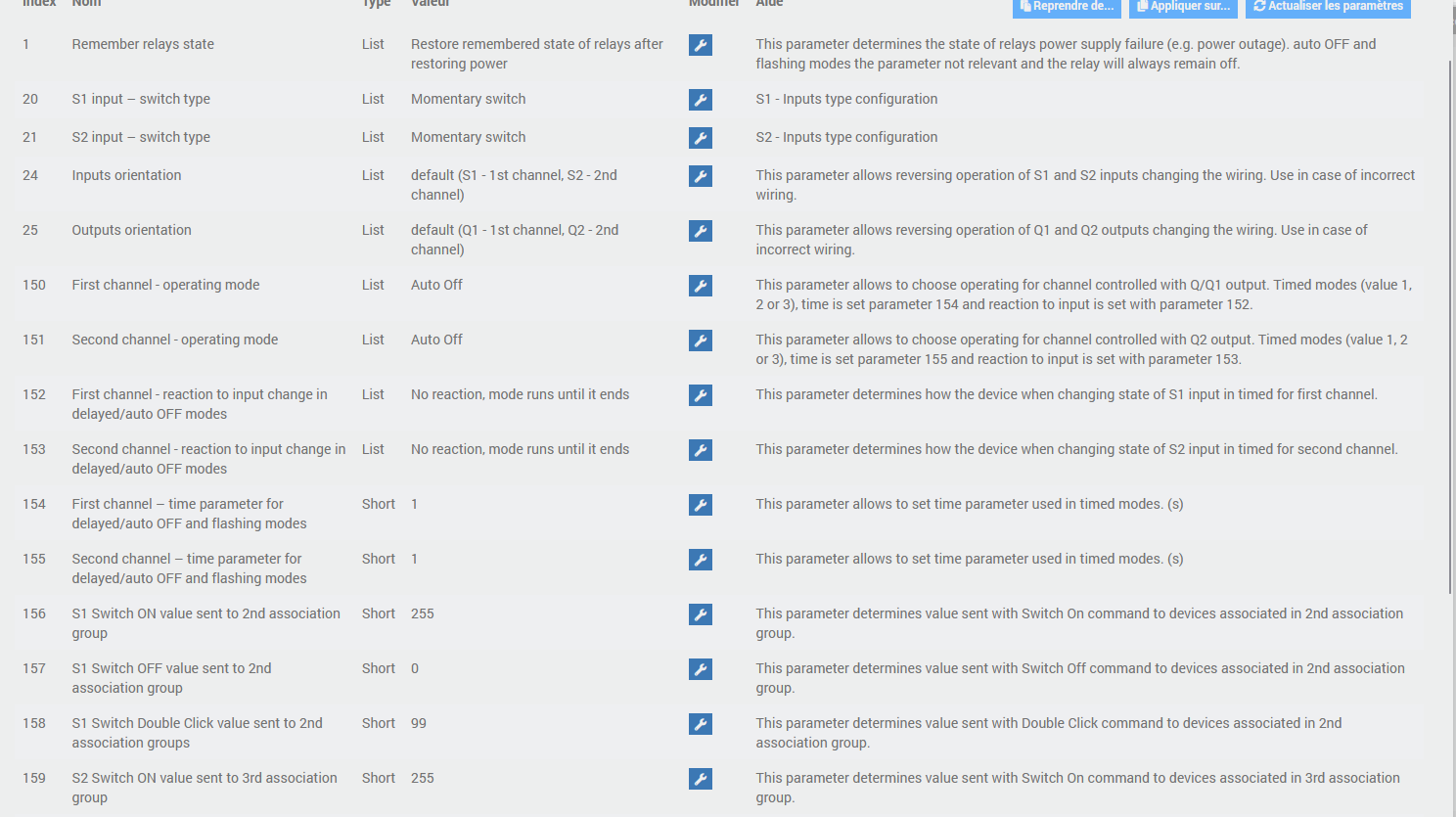The width and height of the screenshot is (1456, 817).
Task: Click 'Second channel - operating mode' name
Action: (x=175, y=340)
